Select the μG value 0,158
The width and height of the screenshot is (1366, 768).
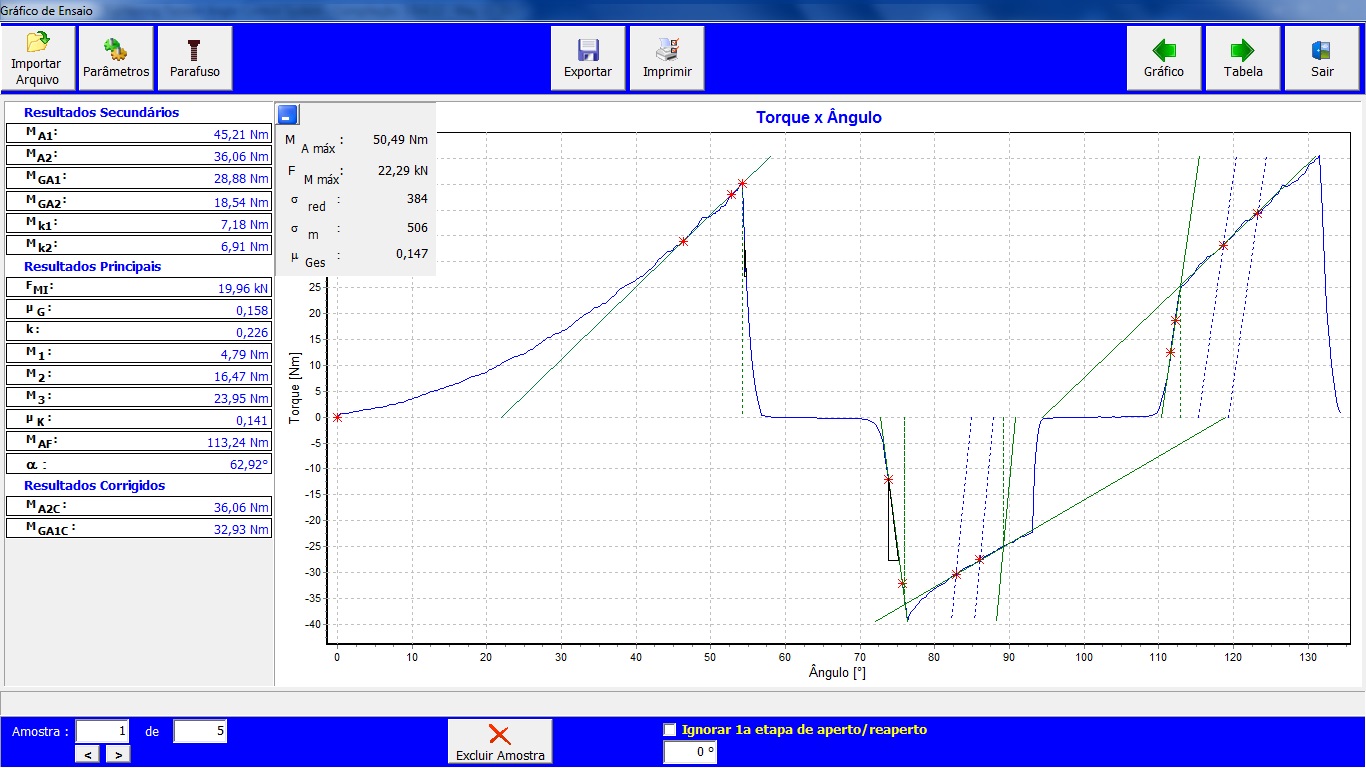click(253, 311)
